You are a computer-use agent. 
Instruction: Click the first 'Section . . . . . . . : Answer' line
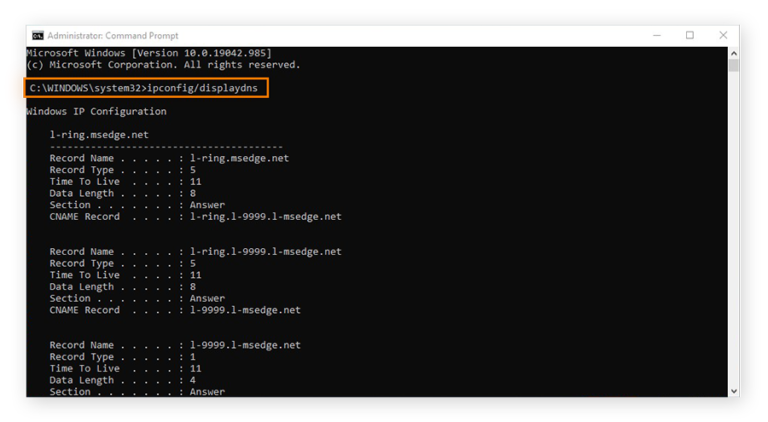coord(137,205)
